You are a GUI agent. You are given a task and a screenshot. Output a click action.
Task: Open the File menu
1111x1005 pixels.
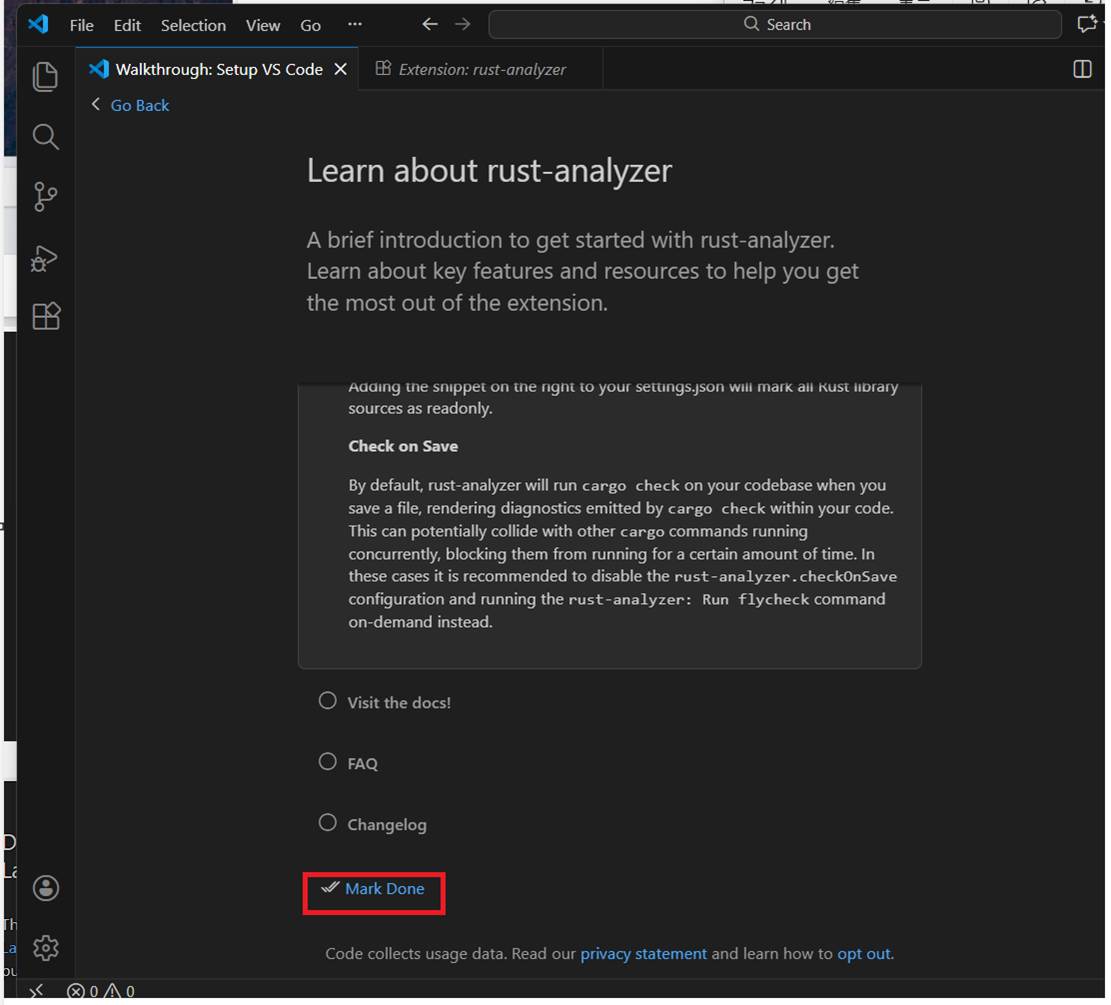(x=82, y=25)
